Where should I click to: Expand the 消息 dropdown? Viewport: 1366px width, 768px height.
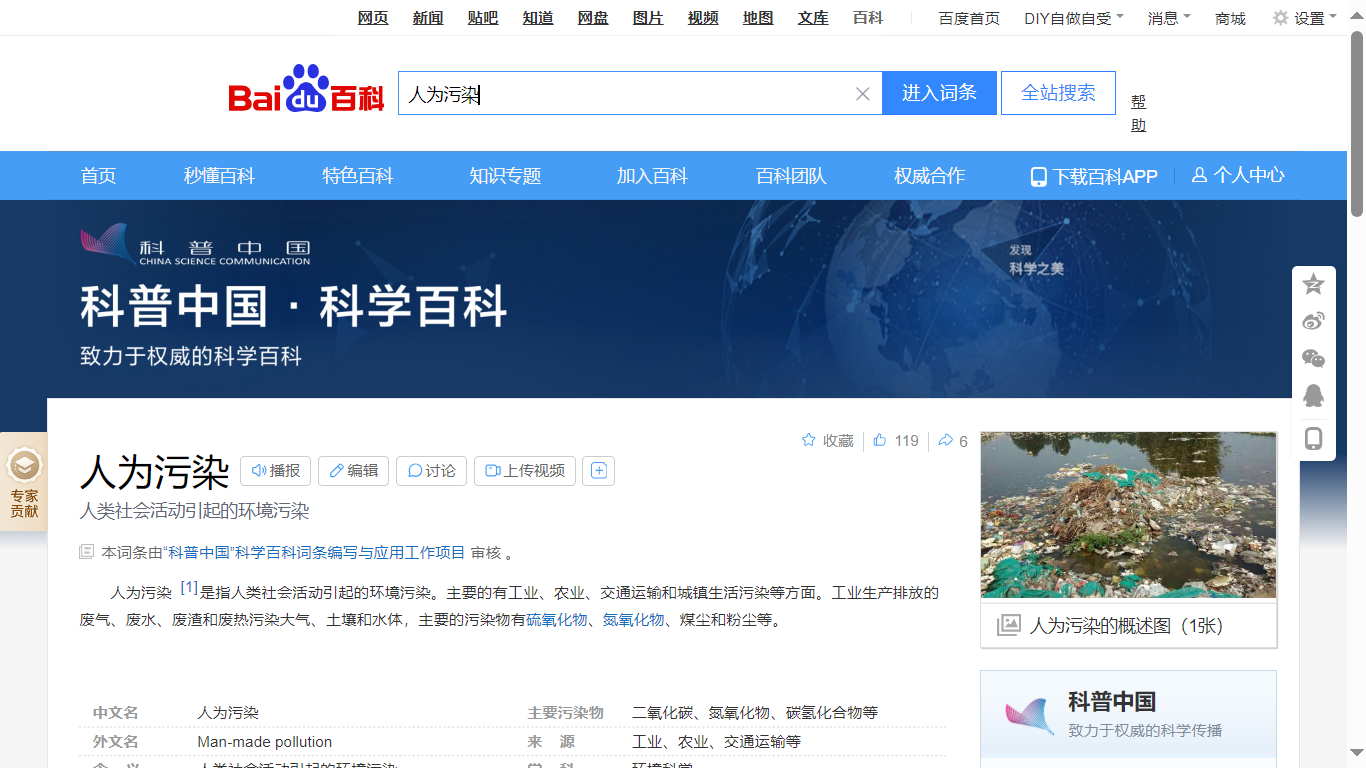[x=1169, y=18]
